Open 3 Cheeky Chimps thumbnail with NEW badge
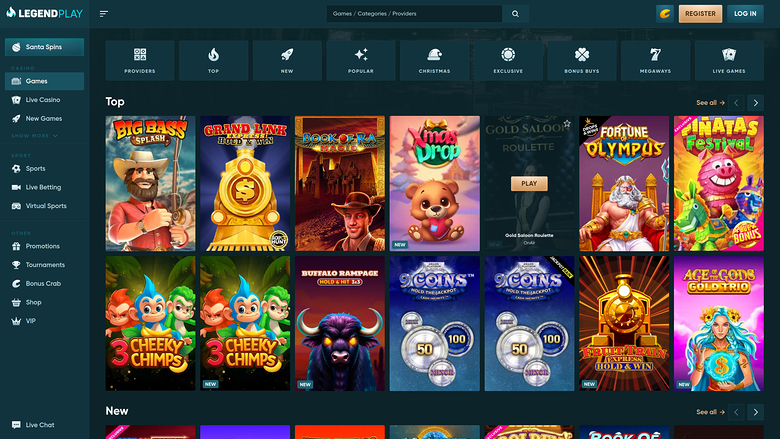Screen dimensions: 780x439 245,324
